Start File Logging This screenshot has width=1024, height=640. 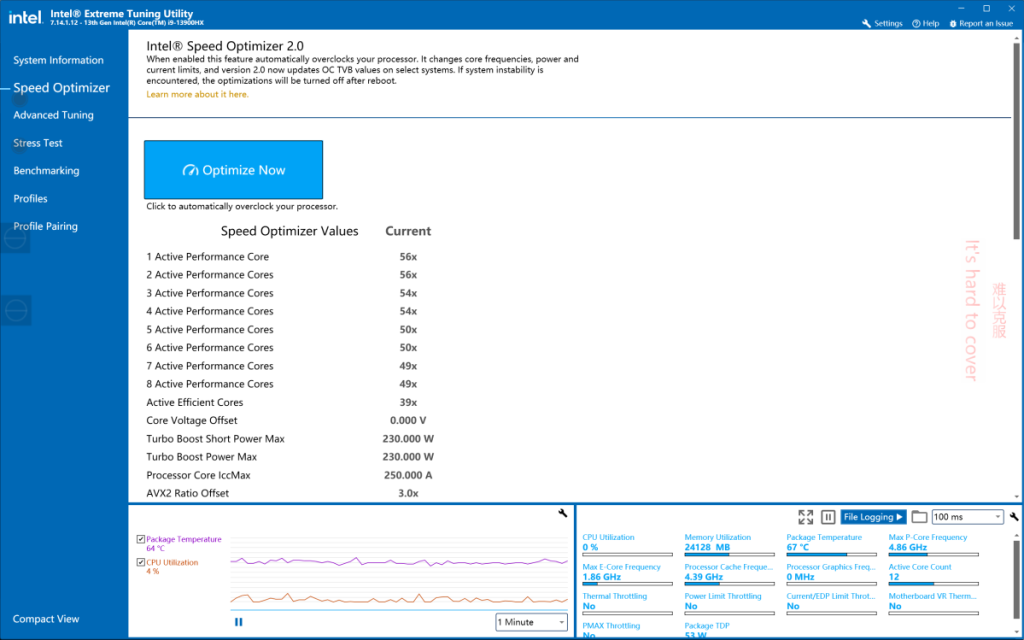click(873, 517)
